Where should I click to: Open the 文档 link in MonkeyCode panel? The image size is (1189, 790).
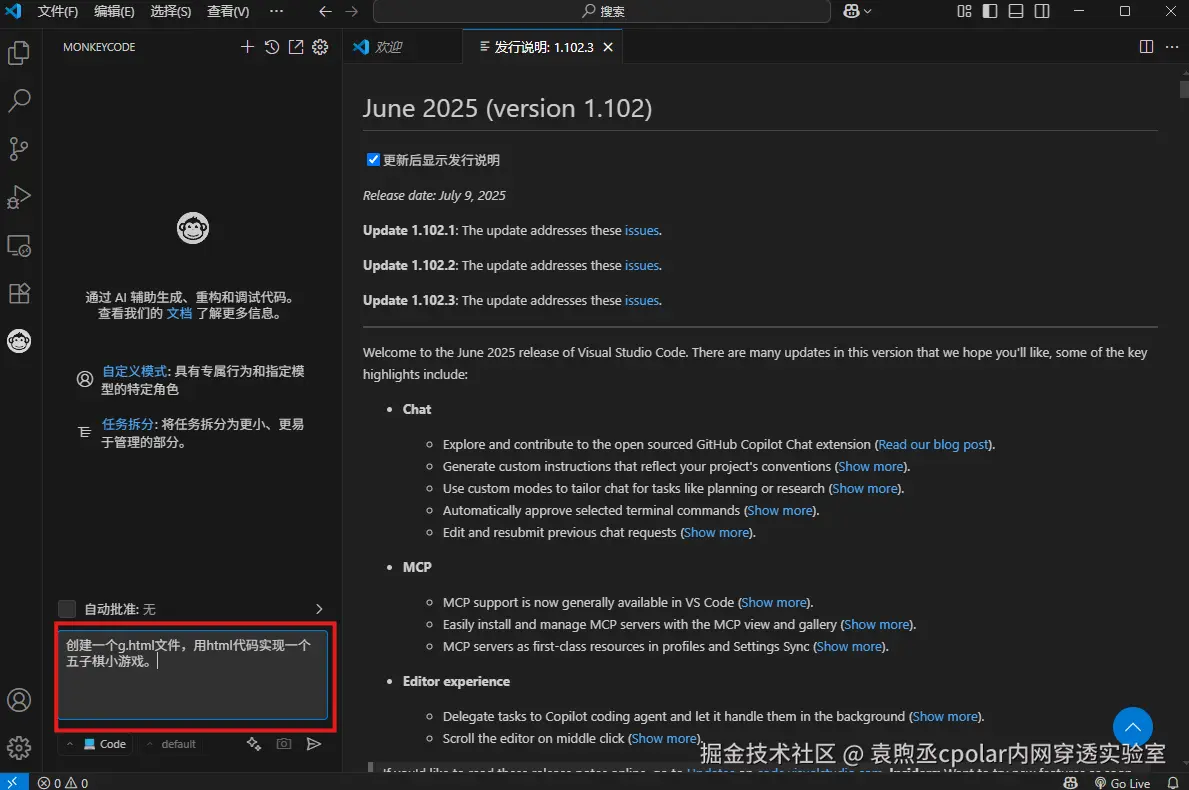[x=179, y=313]
